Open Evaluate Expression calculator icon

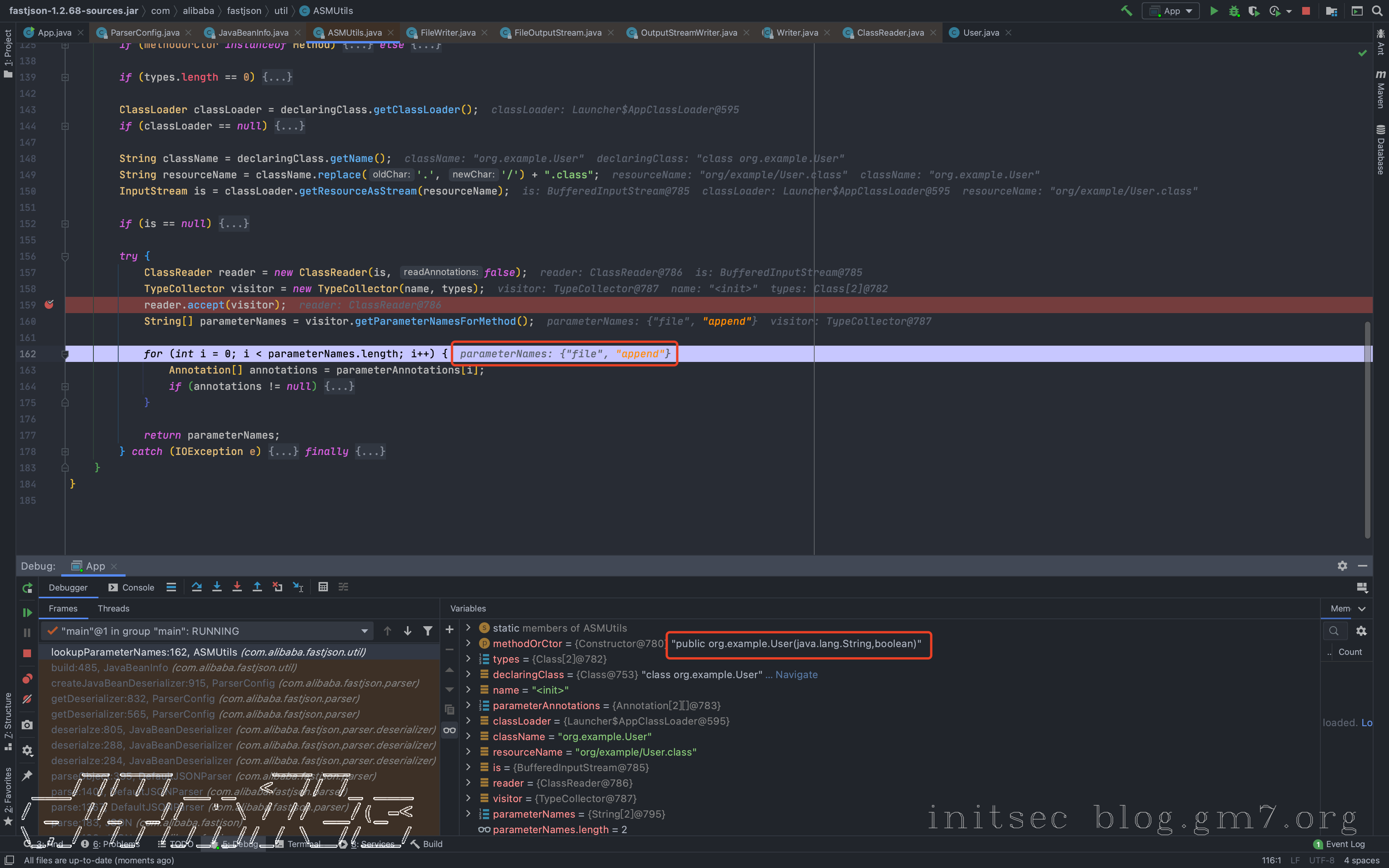coord(323,587)
